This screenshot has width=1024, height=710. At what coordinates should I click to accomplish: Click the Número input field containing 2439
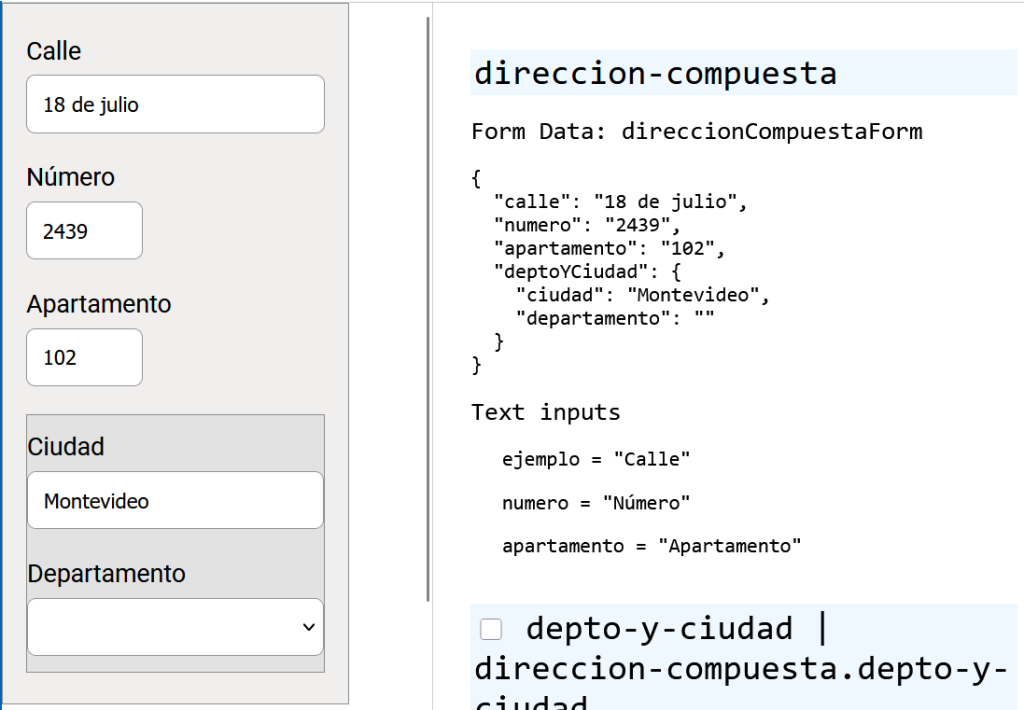click(x=84, y=231)
